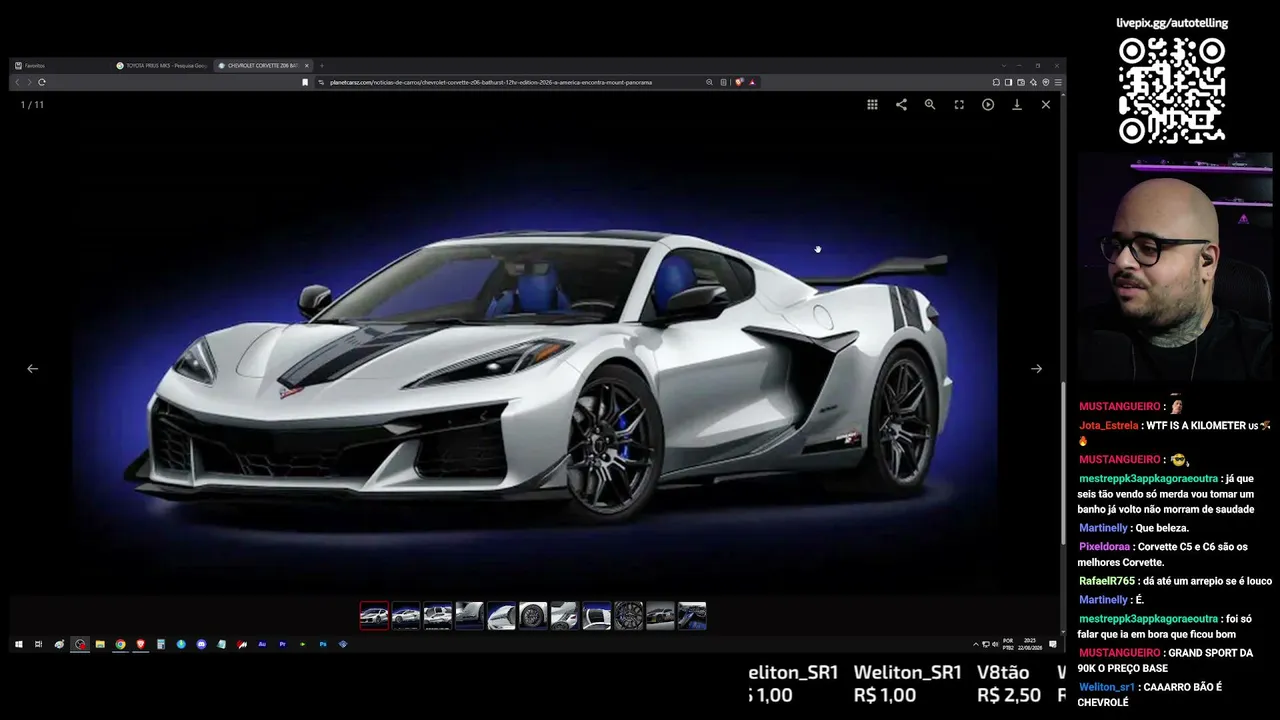Open the page zoom indicator in address bar
1280x720 pixels.
click(x=710, y=82)
